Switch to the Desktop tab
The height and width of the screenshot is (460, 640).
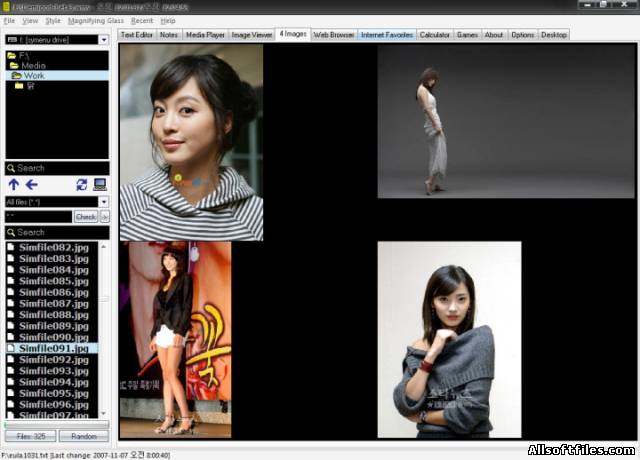tap(554, 35)
